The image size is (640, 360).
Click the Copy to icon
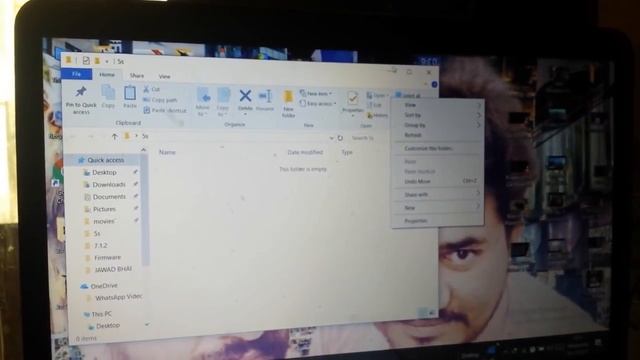pyautogui.click(x=223, y=96)
